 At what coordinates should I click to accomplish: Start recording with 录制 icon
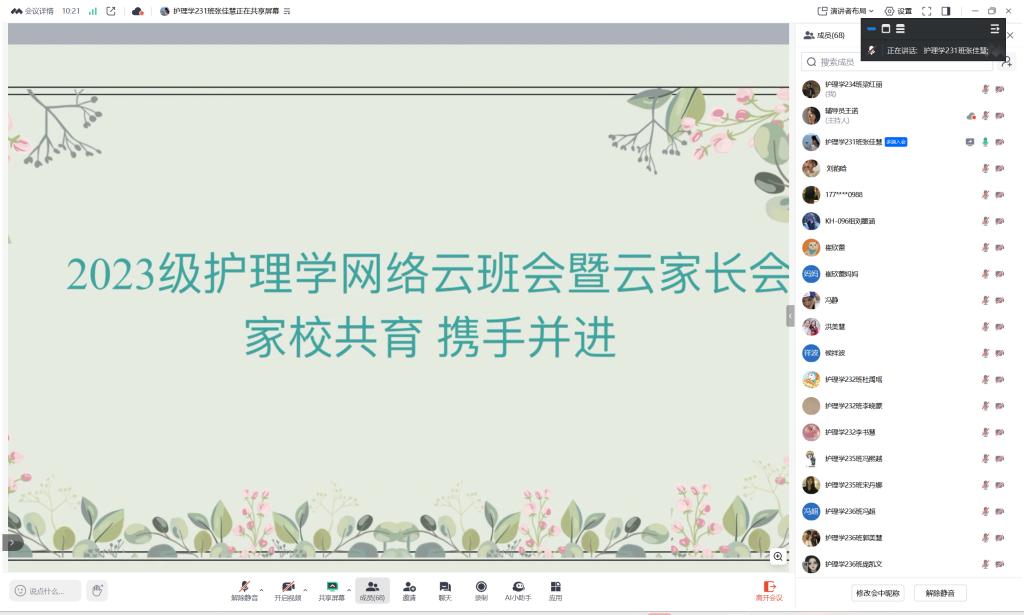481,590
